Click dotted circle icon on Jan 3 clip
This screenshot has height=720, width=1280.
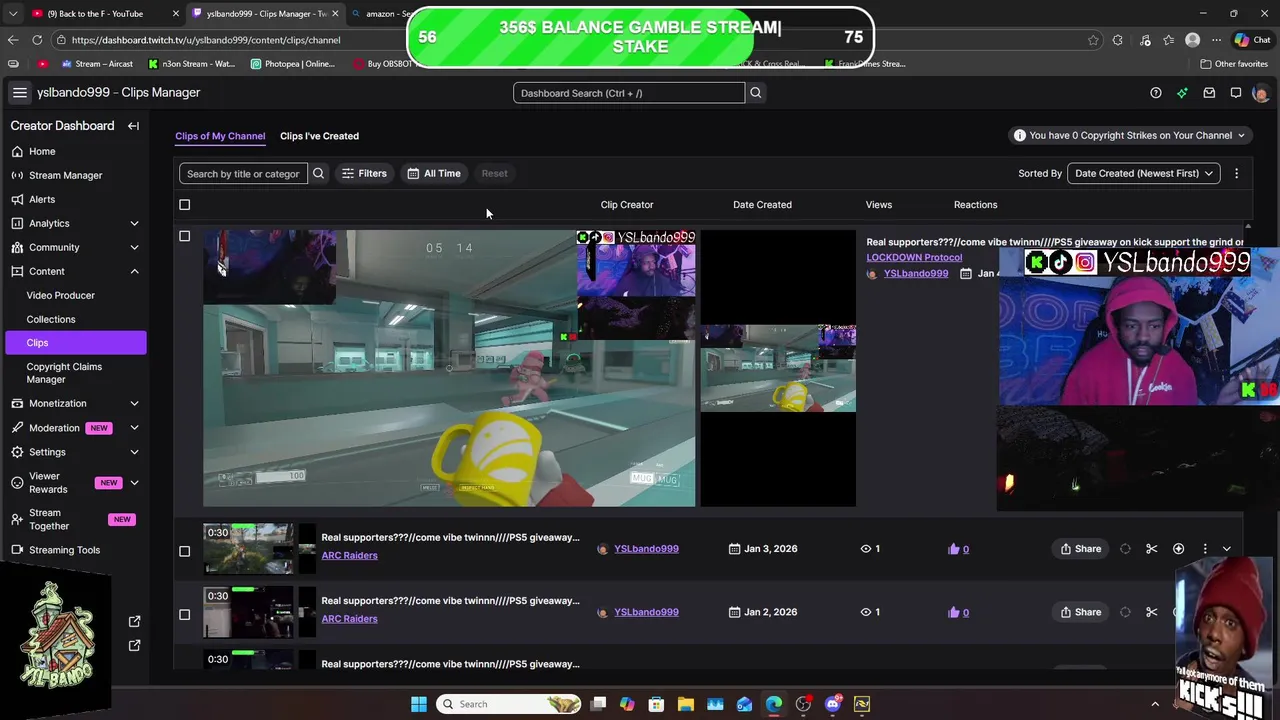(x=1125, y=549)
